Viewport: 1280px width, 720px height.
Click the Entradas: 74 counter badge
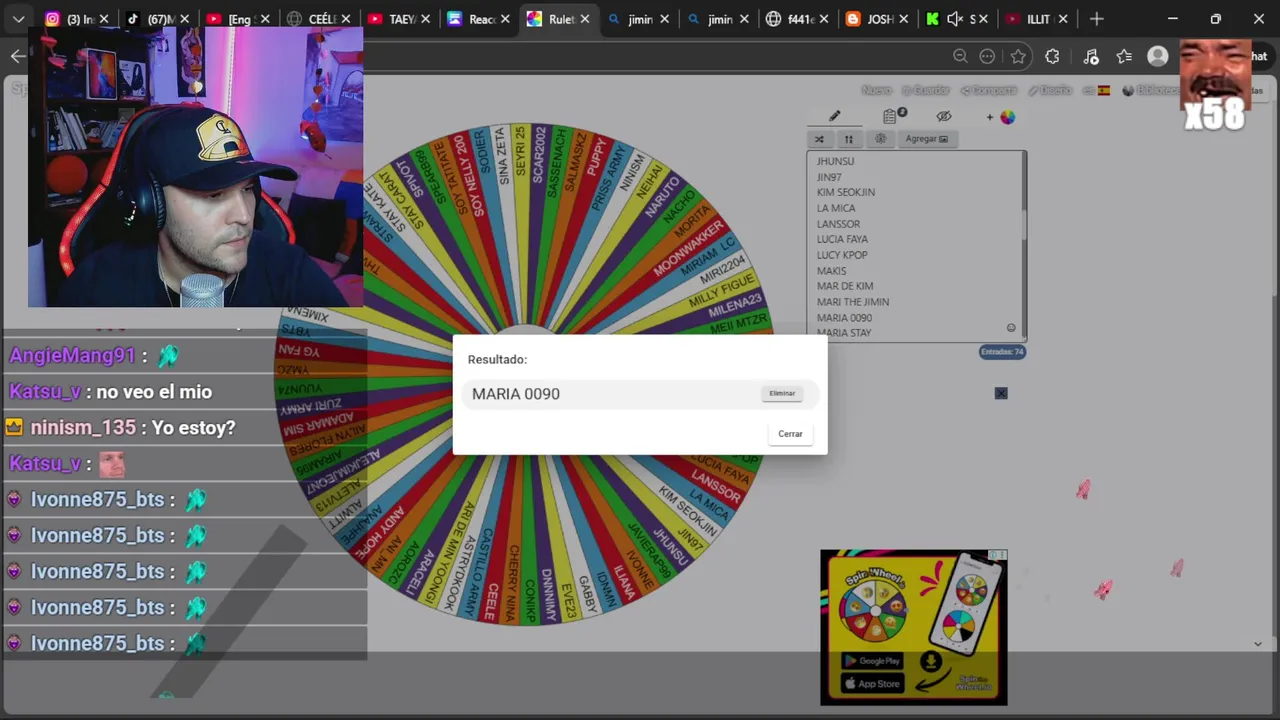pos(1002,352)
